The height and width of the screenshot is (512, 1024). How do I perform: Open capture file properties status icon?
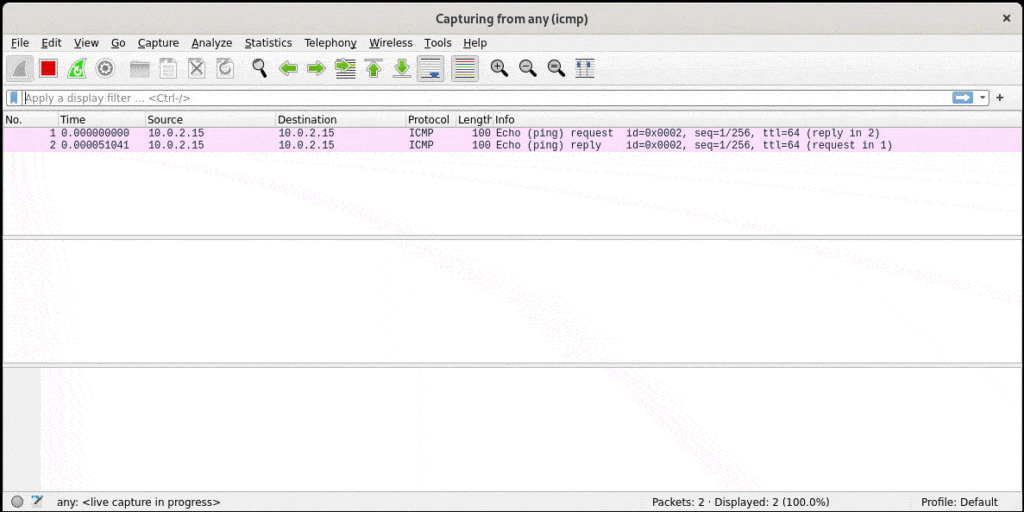37,502
